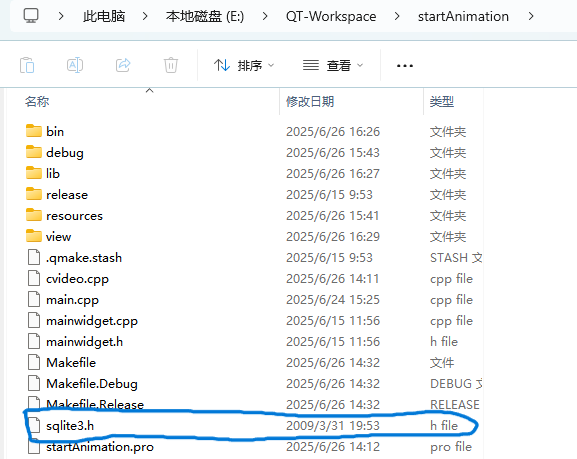Click the startAnimation breadcrumb
The width and height of the screenshot is (577, 459).
(x=463, y=16)
